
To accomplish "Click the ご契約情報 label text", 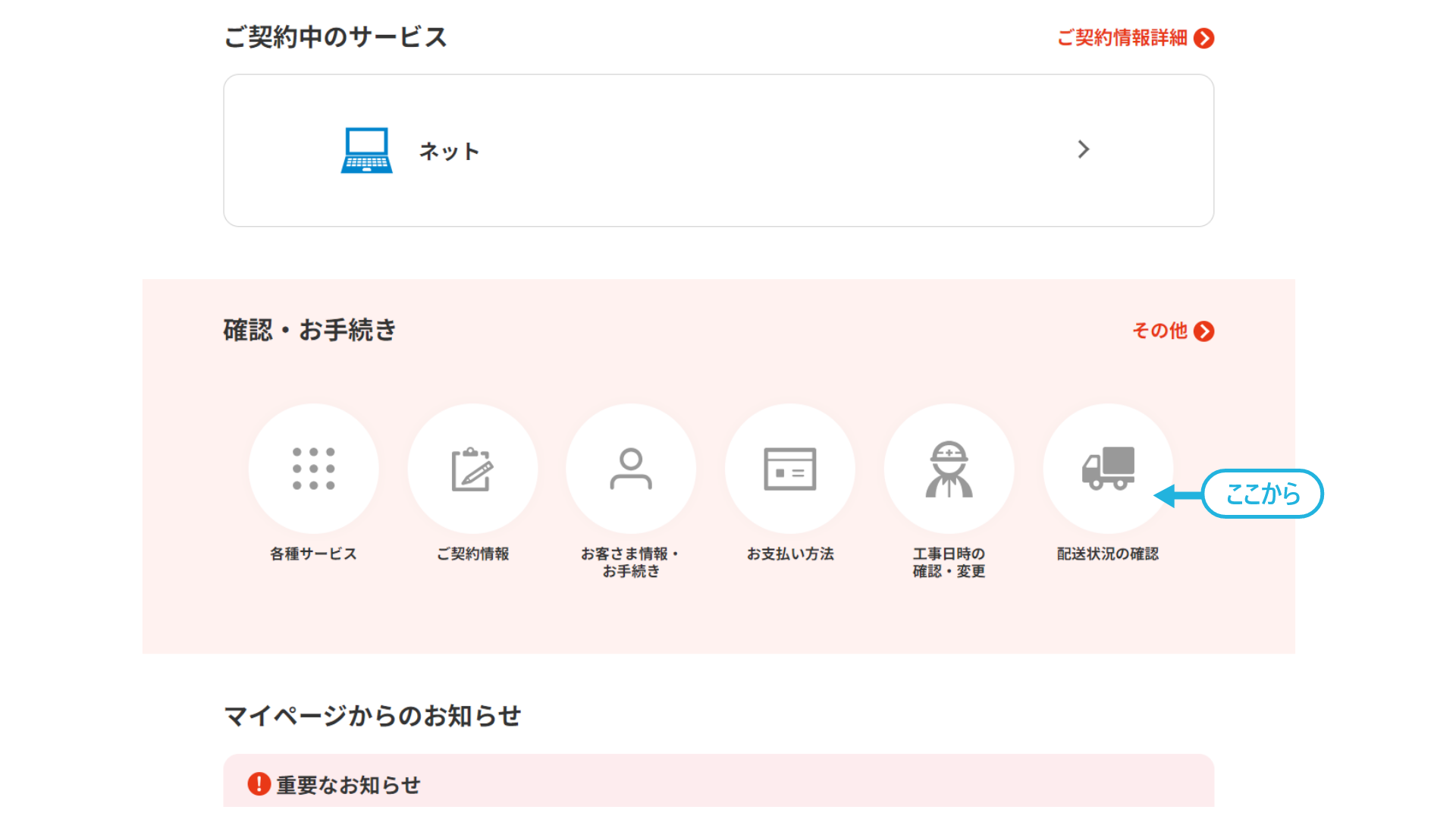I will click(x=472, y=554).
